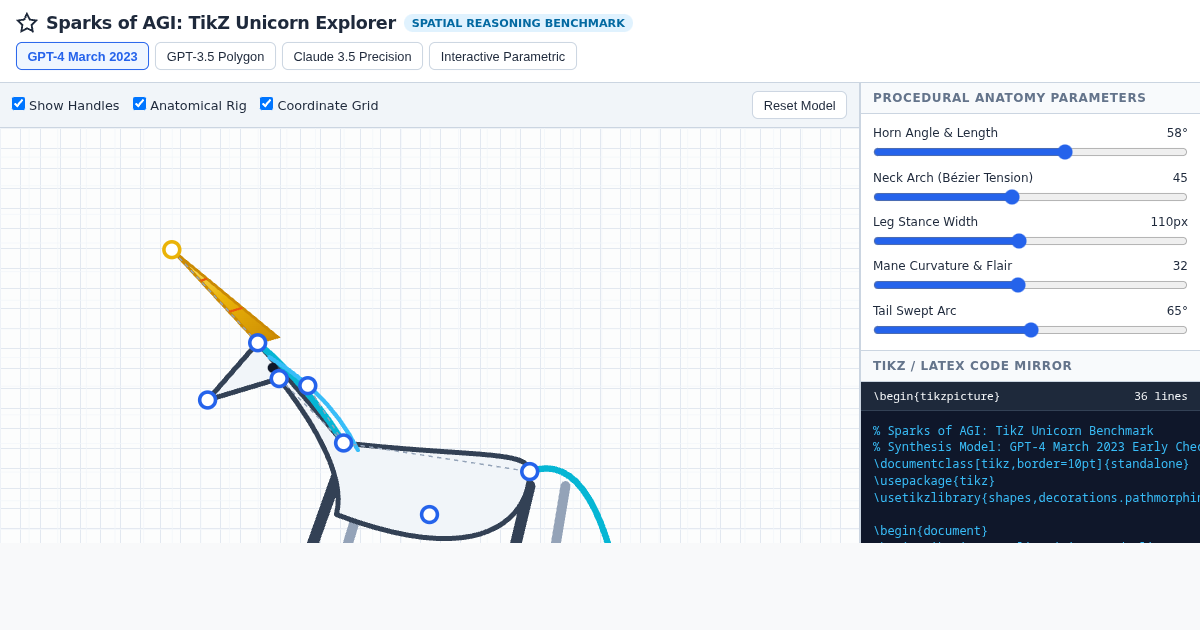Click the \begin{tikzpicture} code header

pos(937,397)
